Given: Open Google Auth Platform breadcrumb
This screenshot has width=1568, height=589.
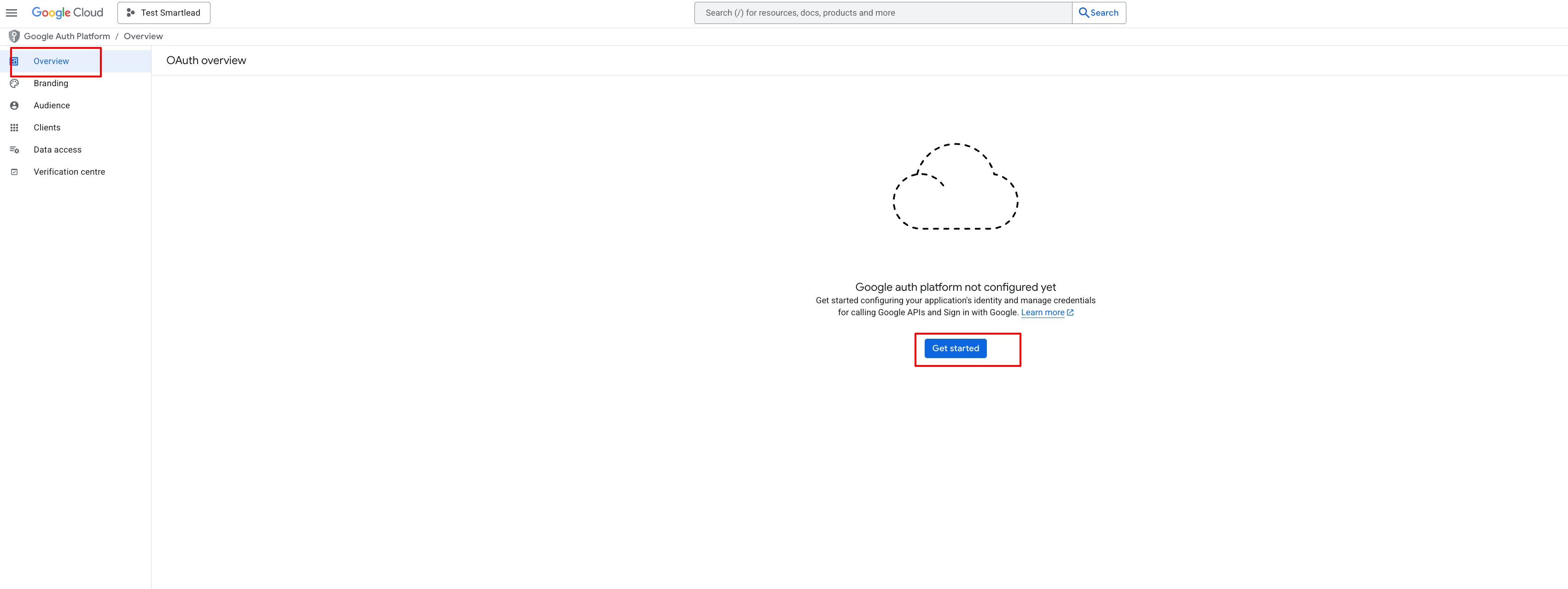Looking at the screenshot, I should tap(67, 36).
